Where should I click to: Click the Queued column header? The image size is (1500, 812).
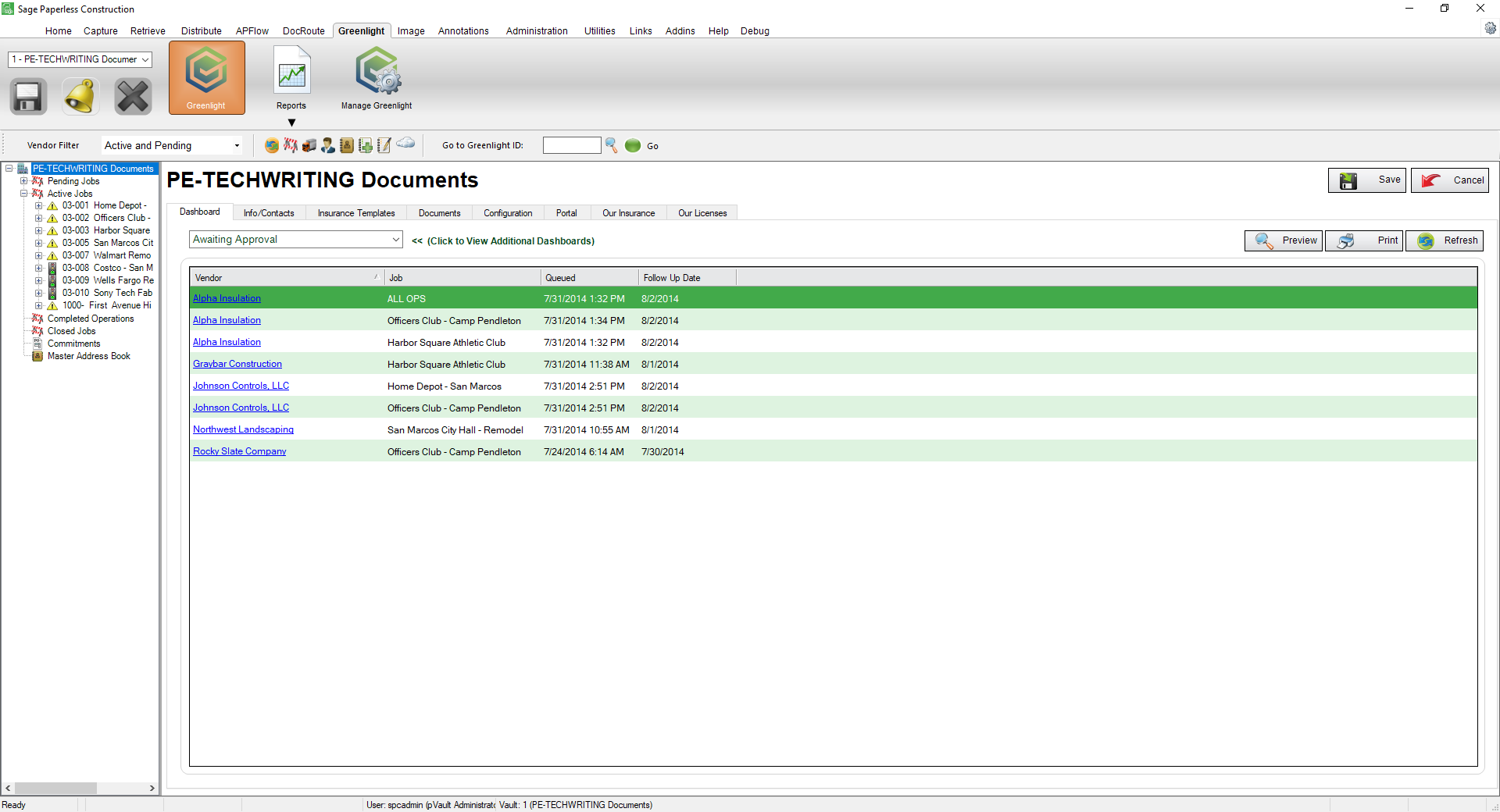coord(590,278)
